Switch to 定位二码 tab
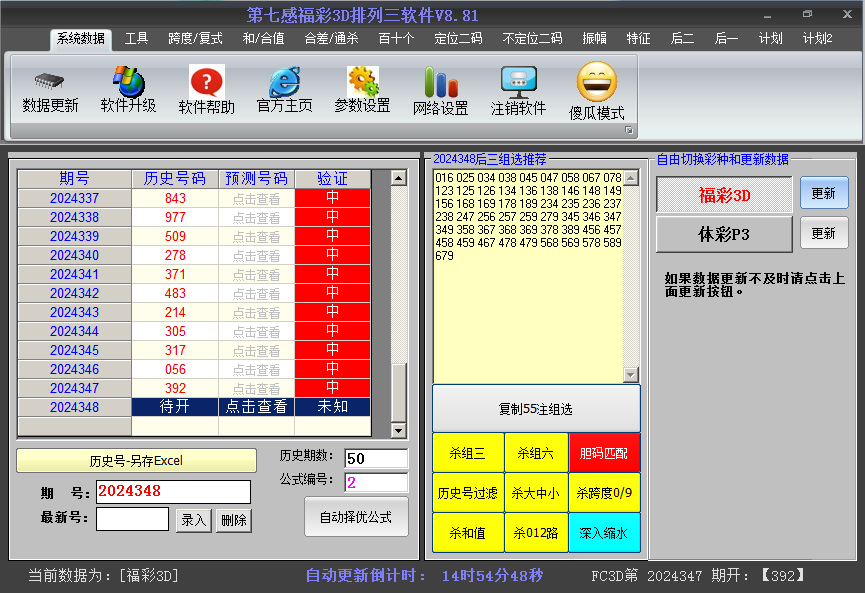The width and height of the screenshot is (865, 593). (x=458, y=39)
